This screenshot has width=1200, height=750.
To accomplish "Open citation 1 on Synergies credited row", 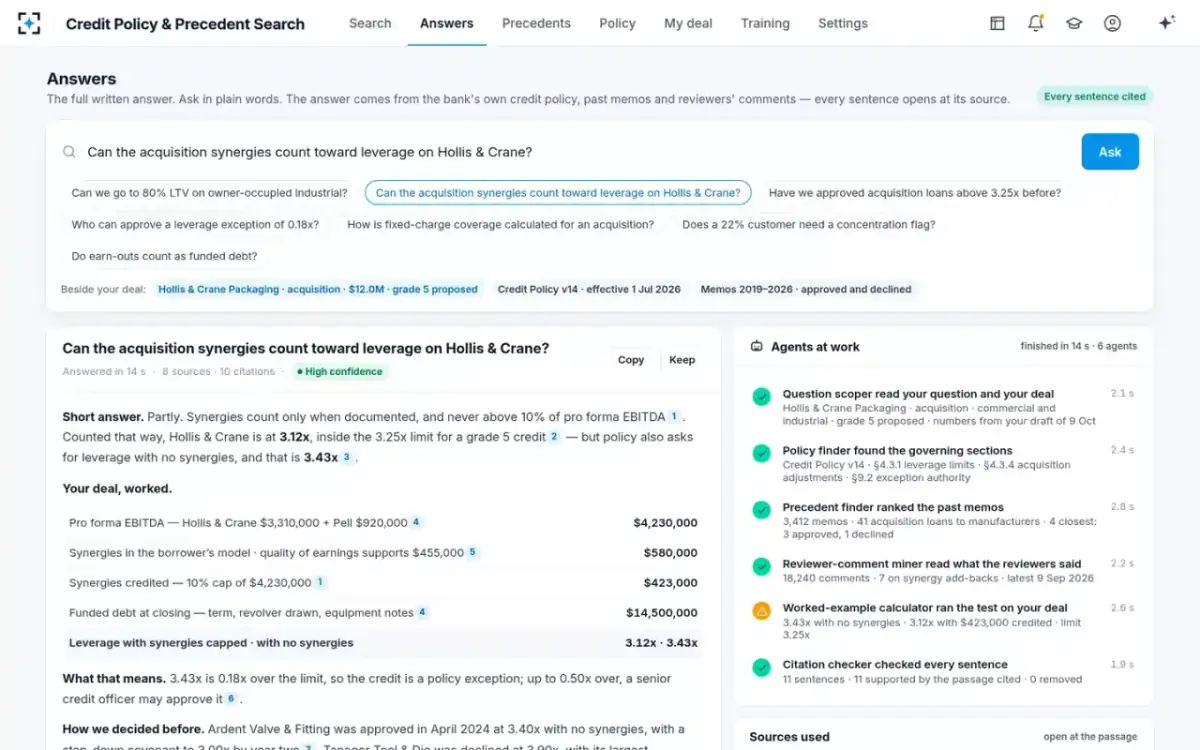I will pyautogui.click(x=320, y=582).
